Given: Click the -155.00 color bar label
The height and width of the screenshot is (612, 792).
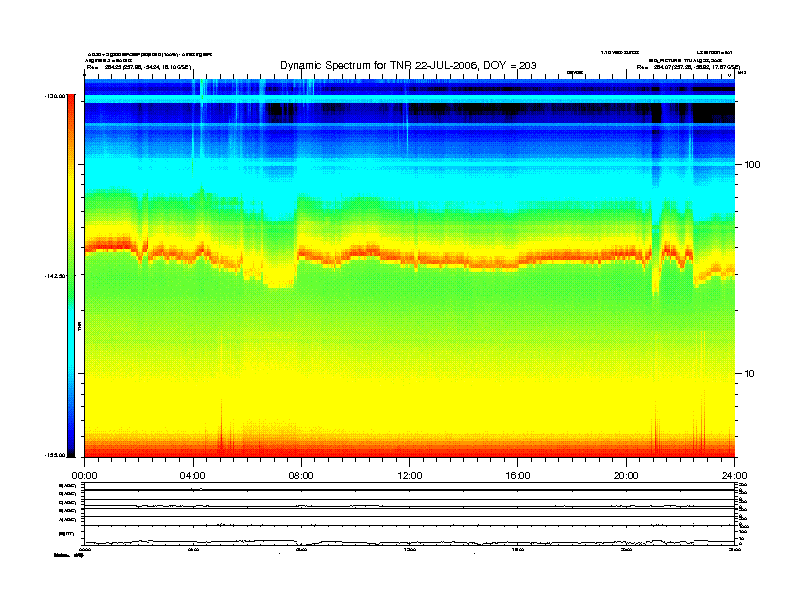Looking at the screenshot, I should (x=55, y=455).
